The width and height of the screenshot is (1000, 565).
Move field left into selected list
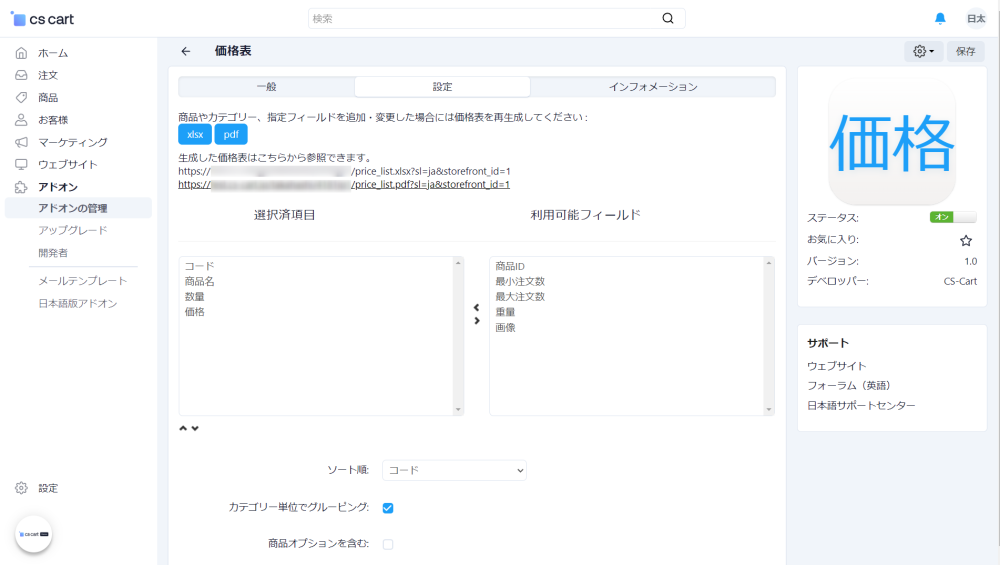476,307
